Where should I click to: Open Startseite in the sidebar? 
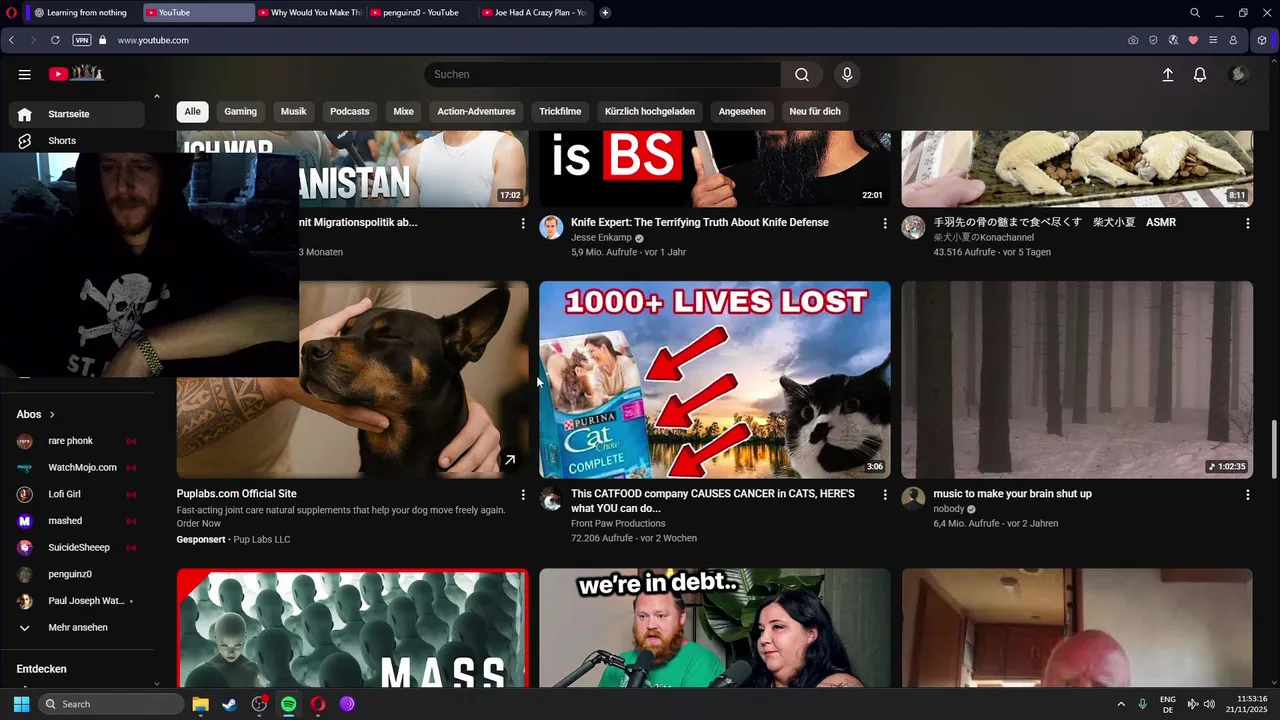(77, 114)
